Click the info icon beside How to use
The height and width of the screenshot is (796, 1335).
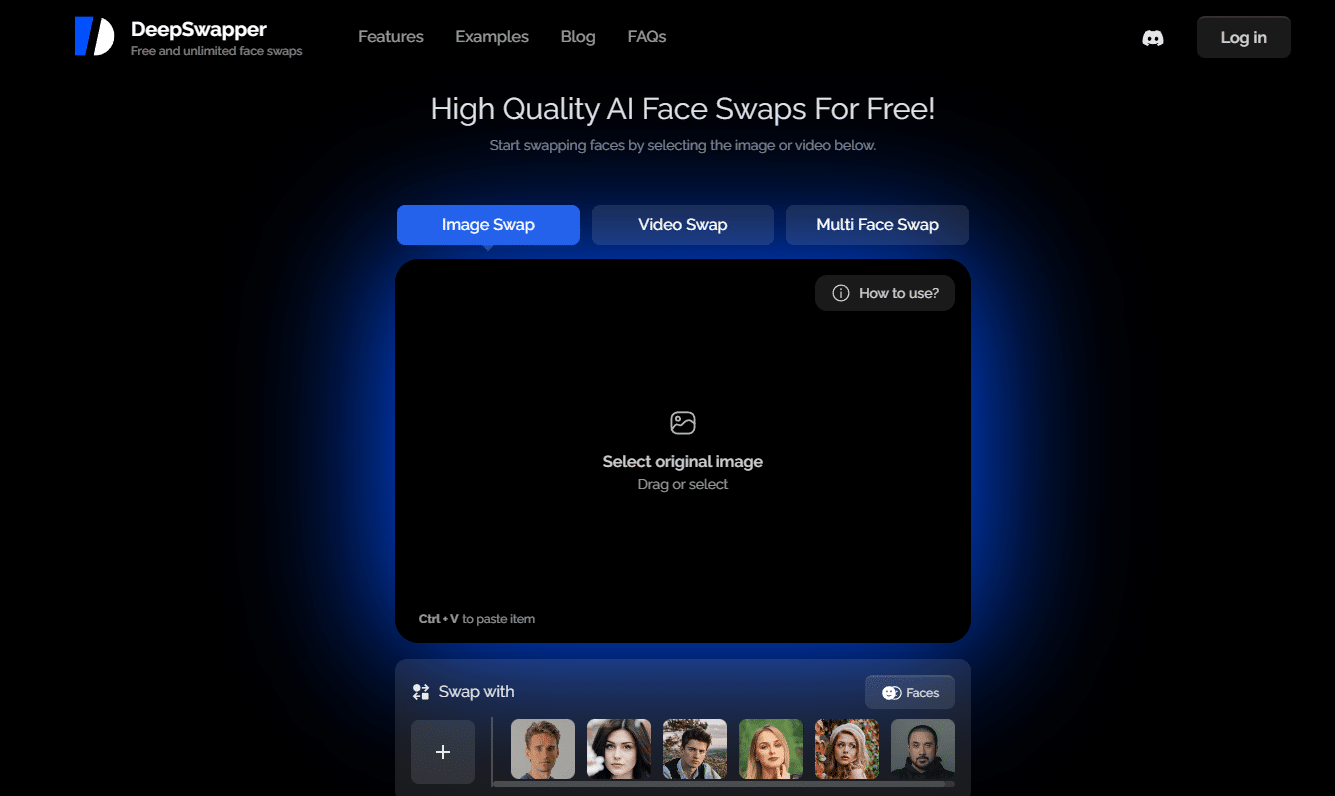[841, 293]
